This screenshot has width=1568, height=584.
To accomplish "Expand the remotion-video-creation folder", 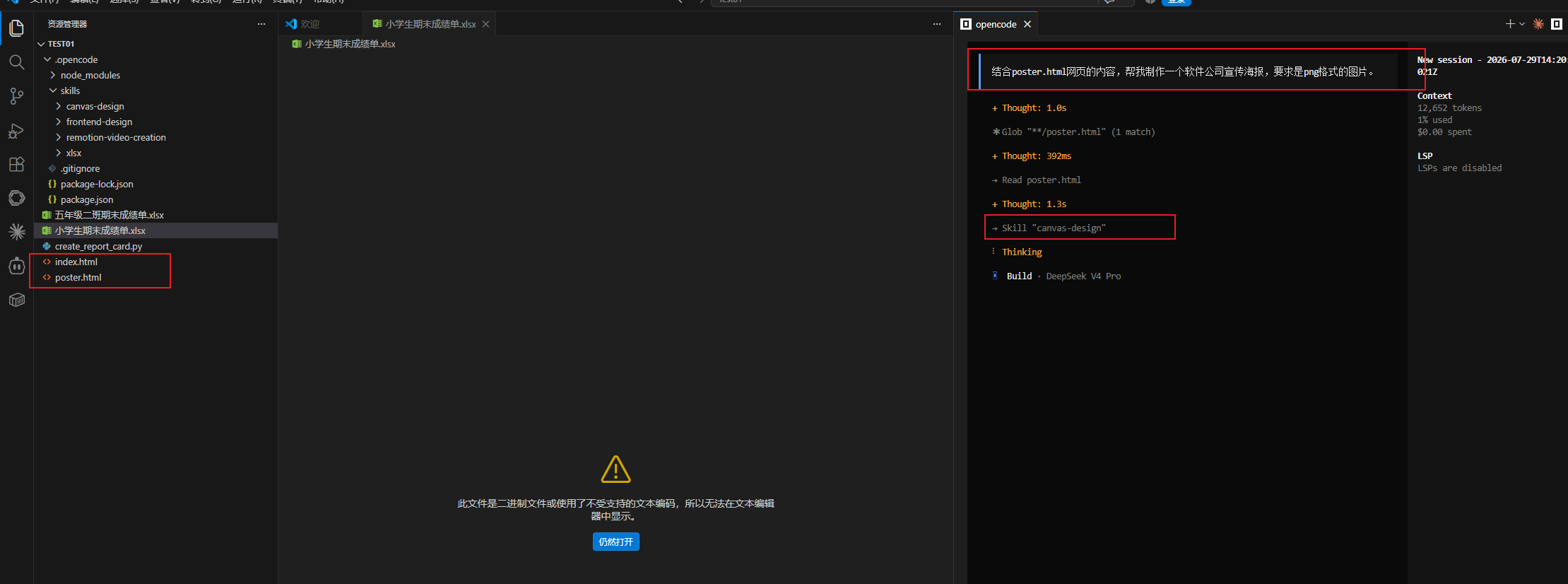I will 59,137.
